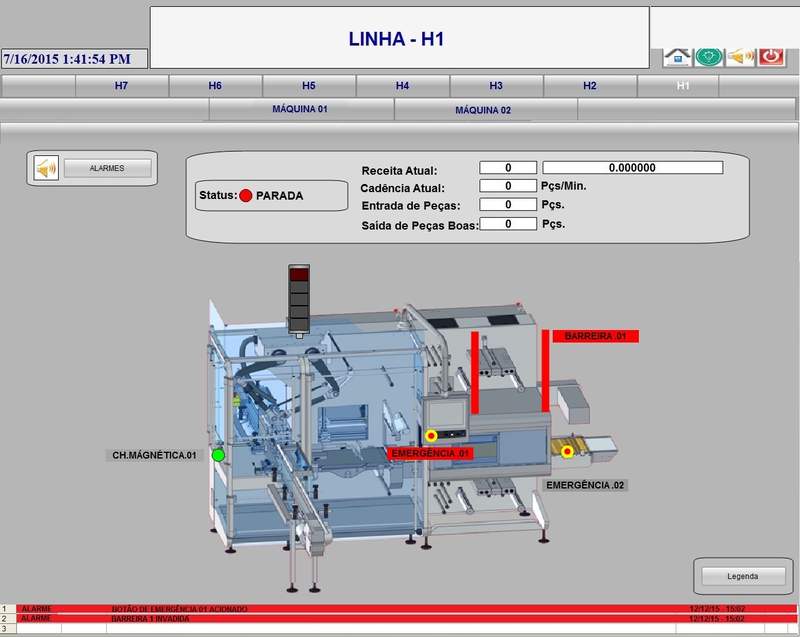Click the EMERGÊNCIA .01 yellow-red button indicator
The height and width of the screenshot is (637, 800).
click(x=431, y=436)
